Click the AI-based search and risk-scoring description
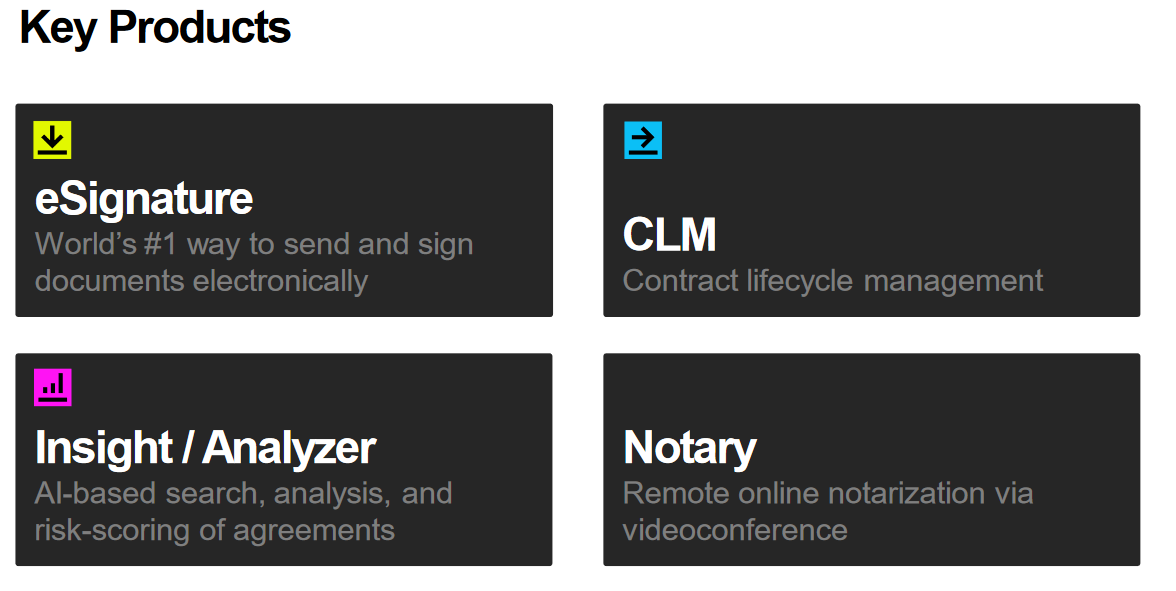1176x591 pixels. coord(244,512)
